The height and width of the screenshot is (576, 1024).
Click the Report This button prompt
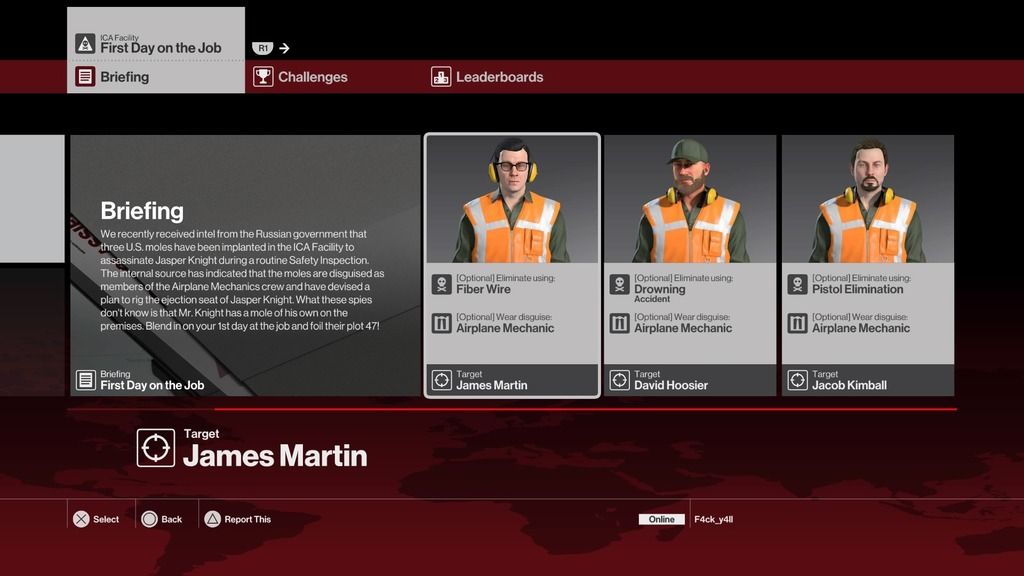238,519
